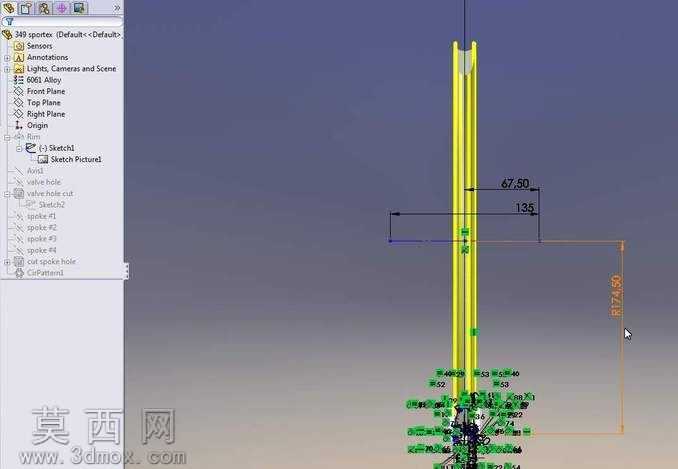The image size is (678, 469).
Task: Select the R174,50 radius dimension
Action: click(x=617, y=296)
